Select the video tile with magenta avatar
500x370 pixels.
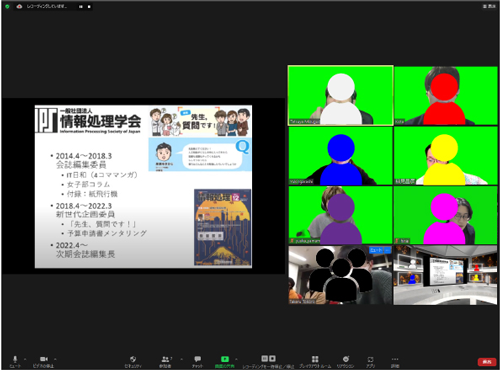446,215
